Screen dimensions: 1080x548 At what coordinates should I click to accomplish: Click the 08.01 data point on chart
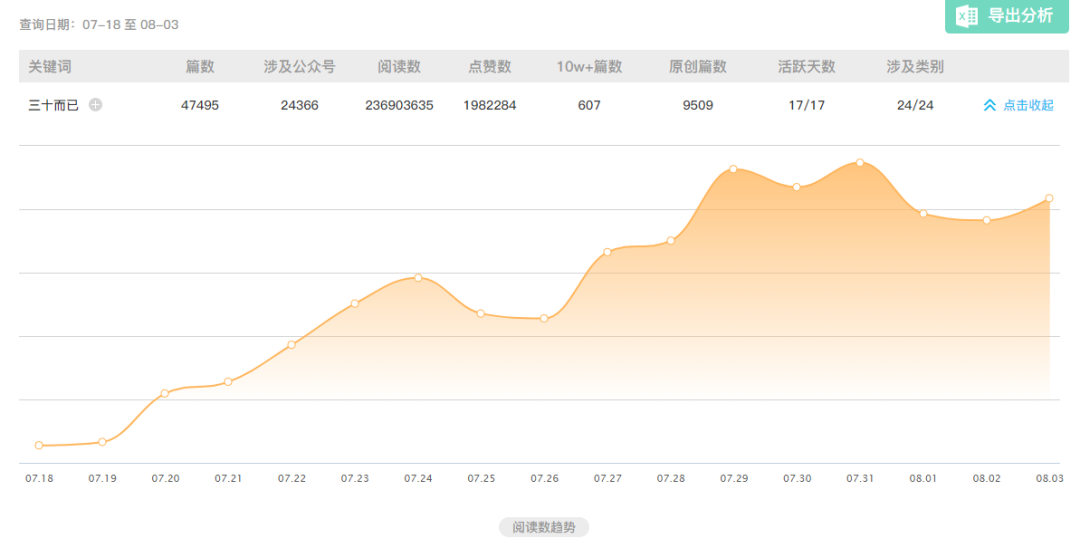click(x=924, y=213)
